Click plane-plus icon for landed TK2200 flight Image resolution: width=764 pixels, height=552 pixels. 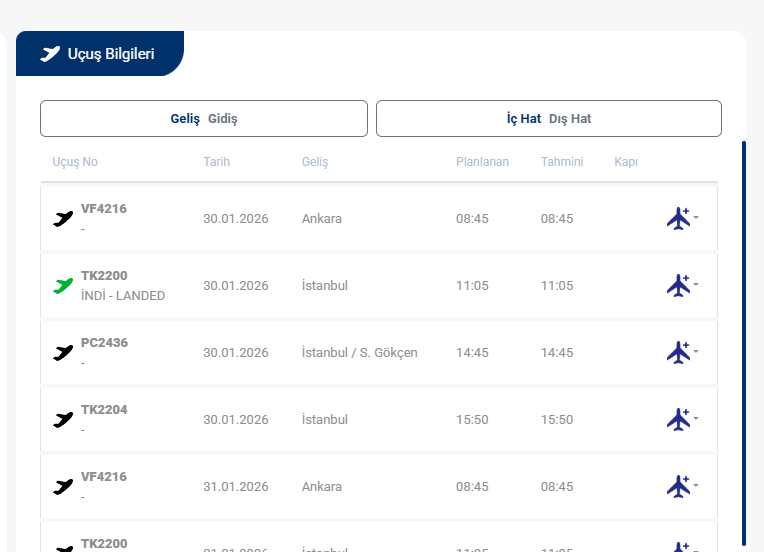point(678,285)
